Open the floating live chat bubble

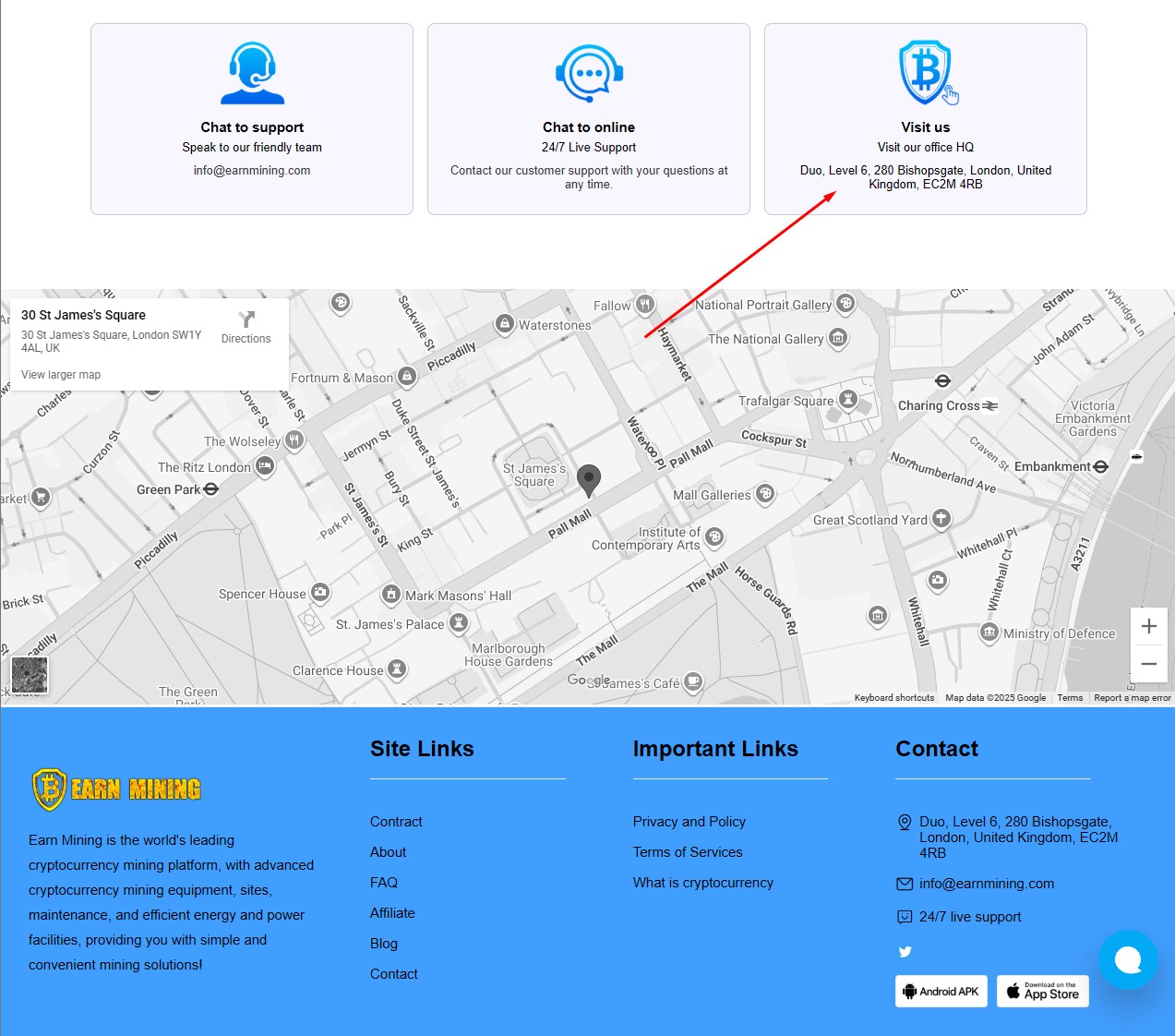(1127, 960)
